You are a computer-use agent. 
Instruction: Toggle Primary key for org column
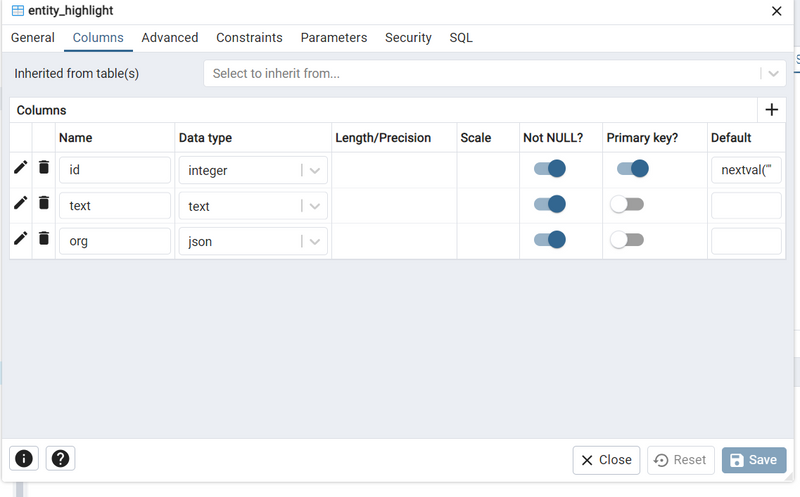[627, 240]
